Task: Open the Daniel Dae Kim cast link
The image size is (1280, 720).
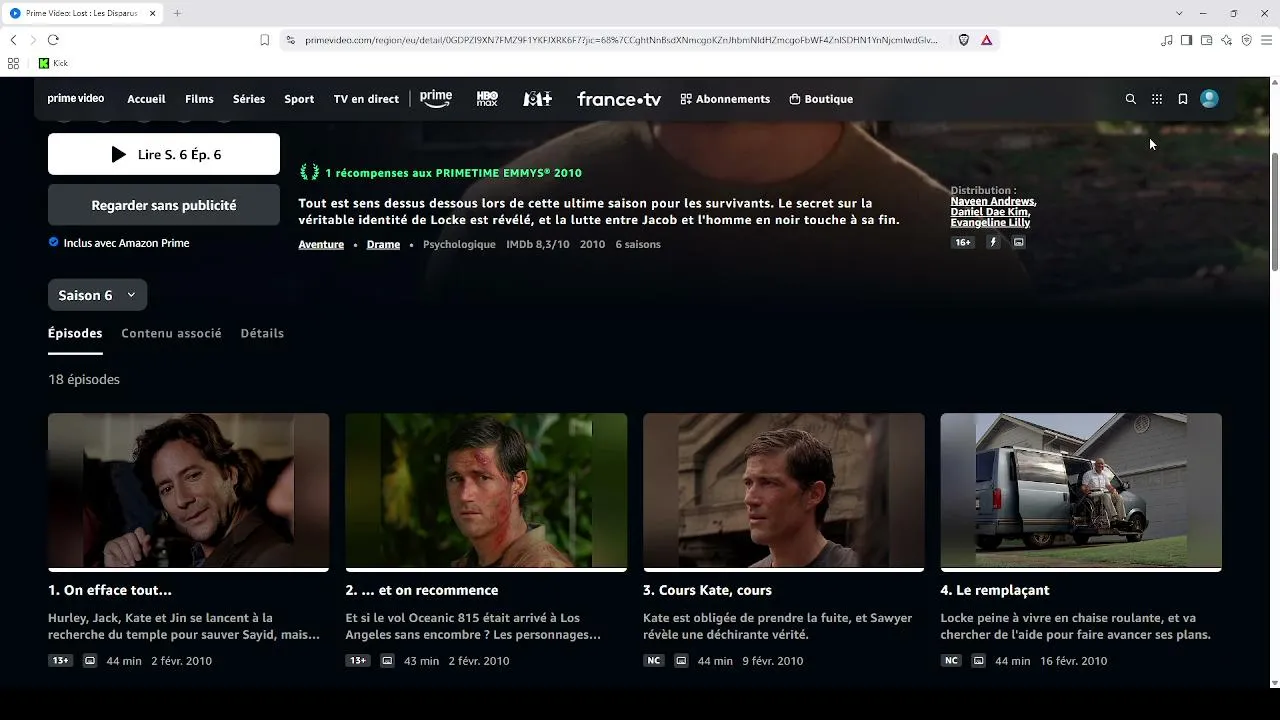Action: click(989, 212)
